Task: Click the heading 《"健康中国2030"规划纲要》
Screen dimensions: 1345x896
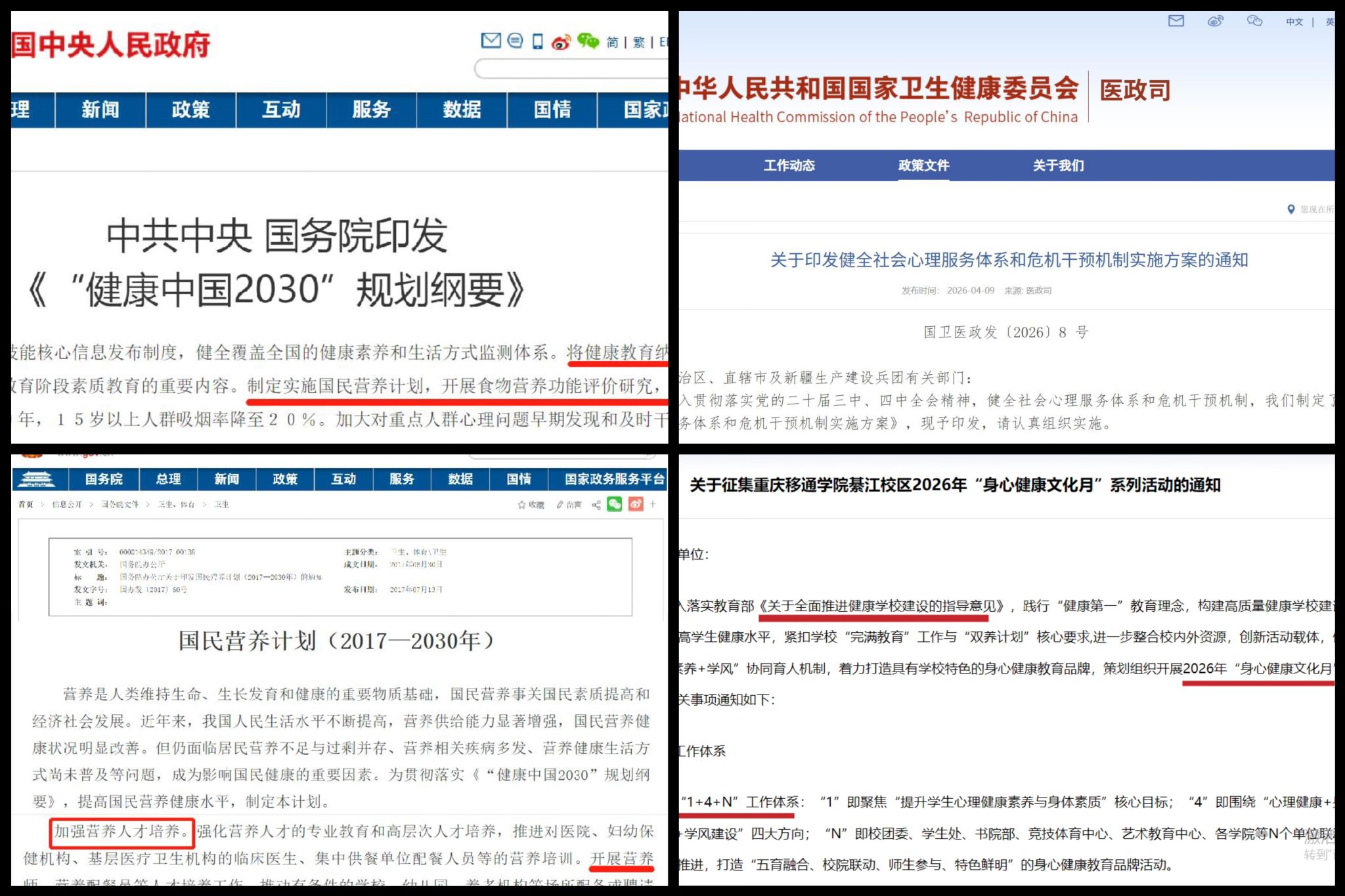Action: click(276, 290)
